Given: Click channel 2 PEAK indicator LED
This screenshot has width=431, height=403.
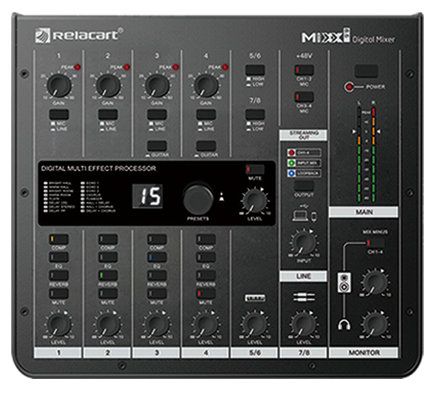Looking at the screenshot, I should click(127, 67).
